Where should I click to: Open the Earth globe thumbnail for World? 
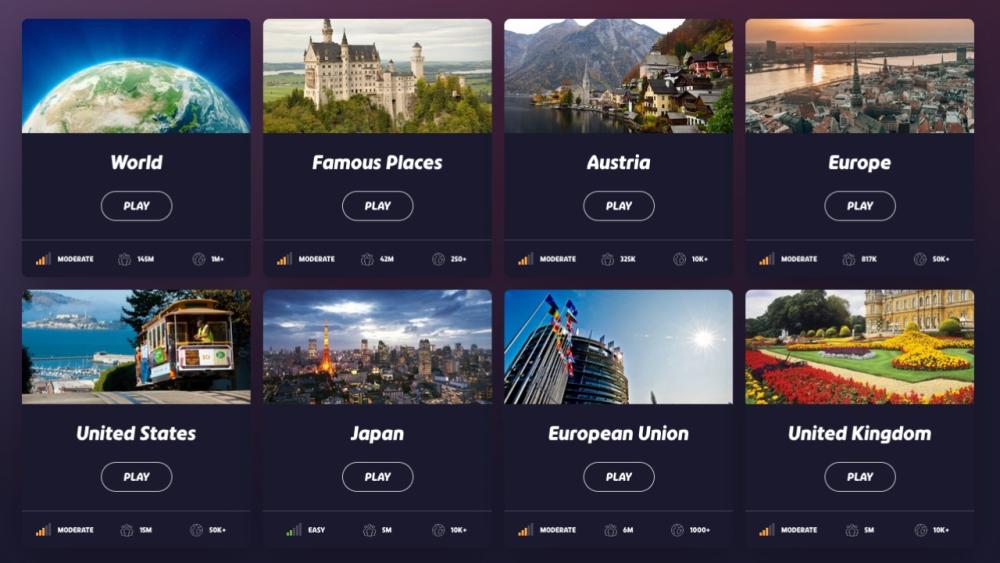click(x=136, y=76)
